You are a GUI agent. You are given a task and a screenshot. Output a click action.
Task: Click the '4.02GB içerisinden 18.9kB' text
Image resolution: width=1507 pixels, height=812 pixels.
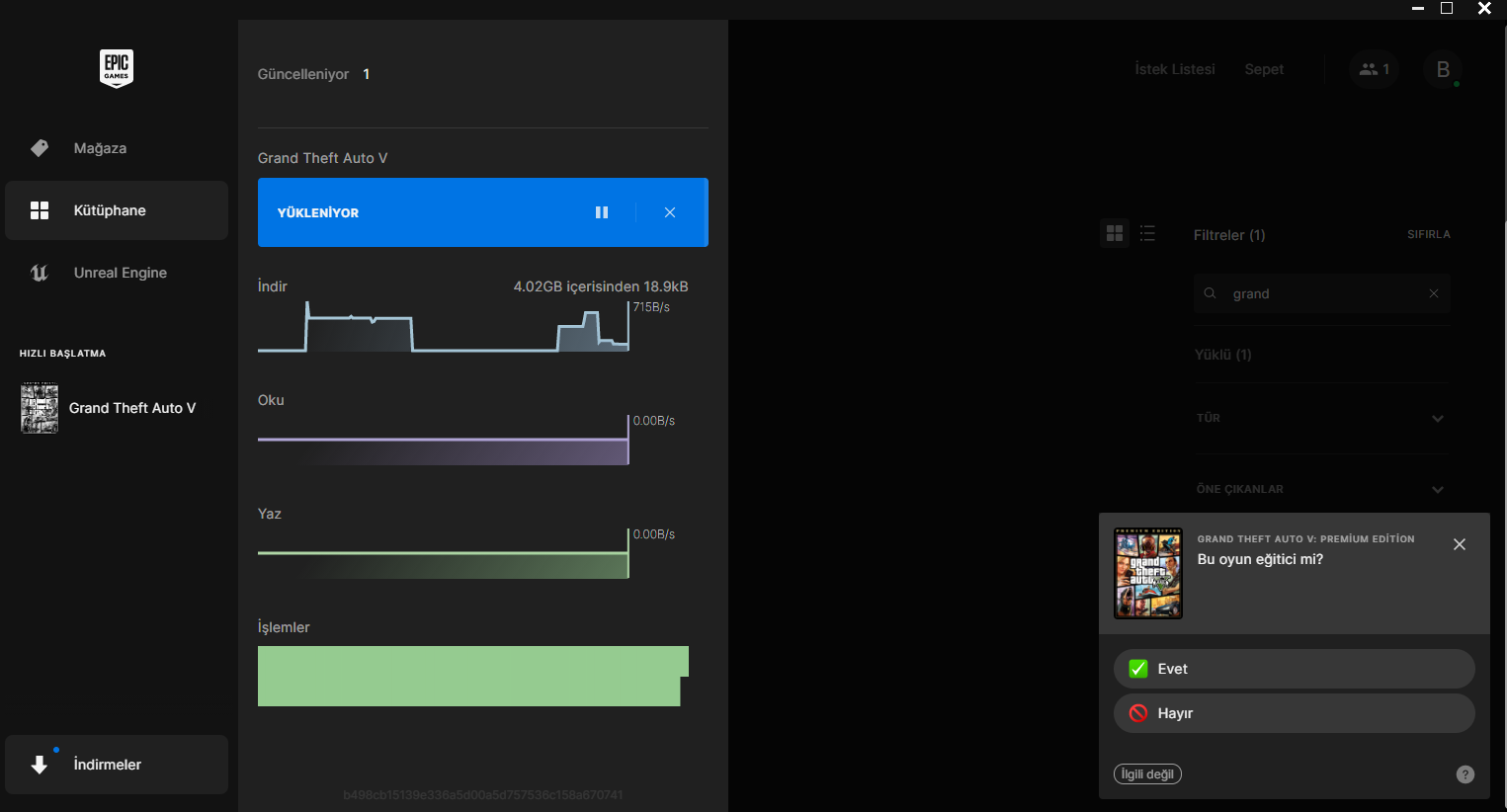click(601, 286)
